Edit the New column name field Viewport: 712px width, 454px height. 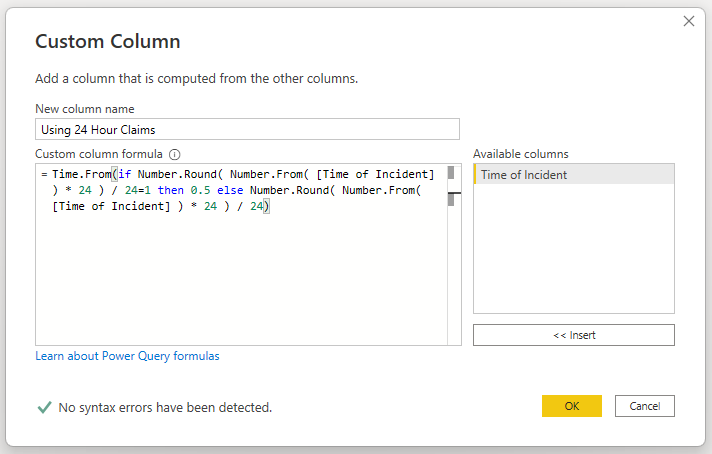[x=247, y=129]
